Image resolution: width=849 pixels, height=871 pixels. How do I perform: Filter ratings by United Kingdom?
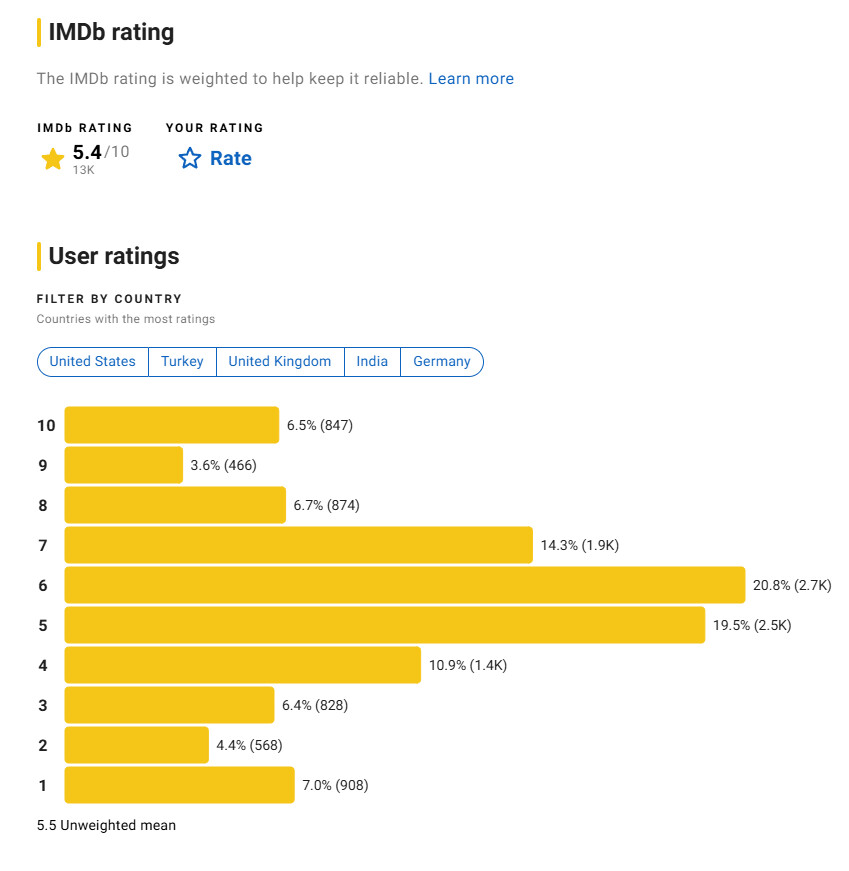tap(280, 362)
